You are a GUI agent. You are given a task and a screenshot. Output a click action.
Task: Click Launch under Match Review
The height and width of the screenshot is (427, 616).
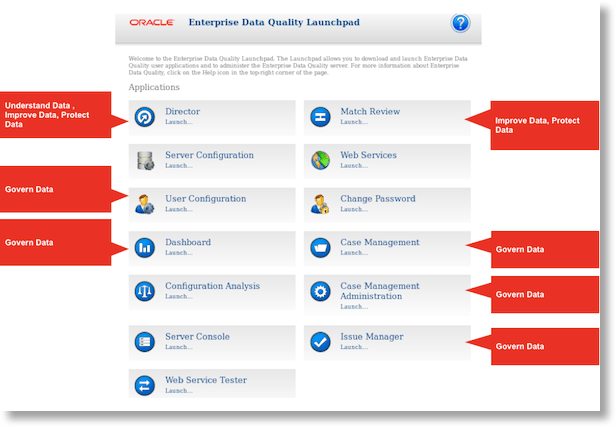pos(354,122)
